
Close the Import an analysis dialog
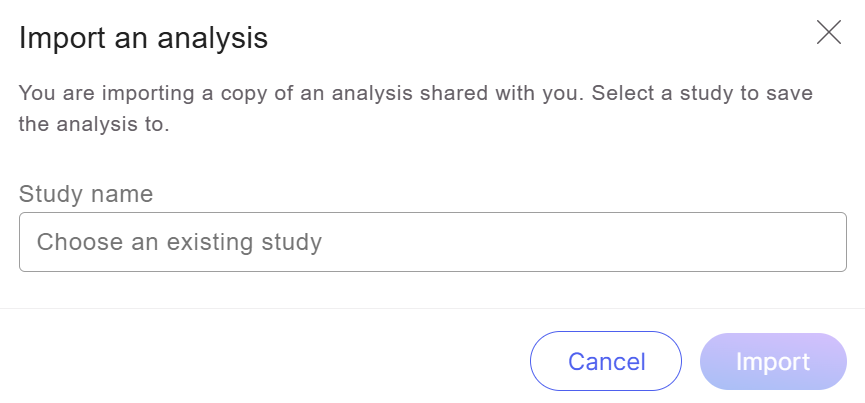pos(829,33)
